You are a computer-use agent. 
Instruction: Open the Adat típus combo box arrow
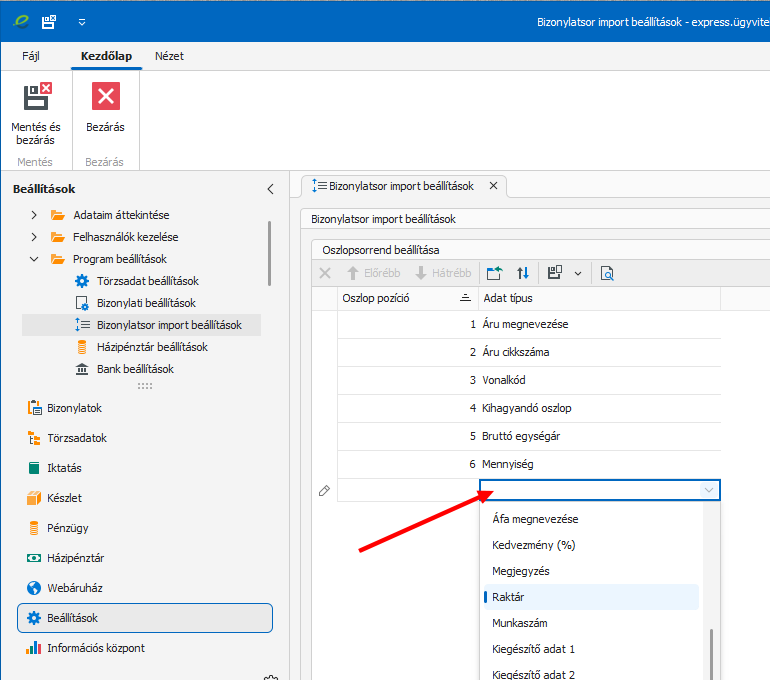point(709,490)
